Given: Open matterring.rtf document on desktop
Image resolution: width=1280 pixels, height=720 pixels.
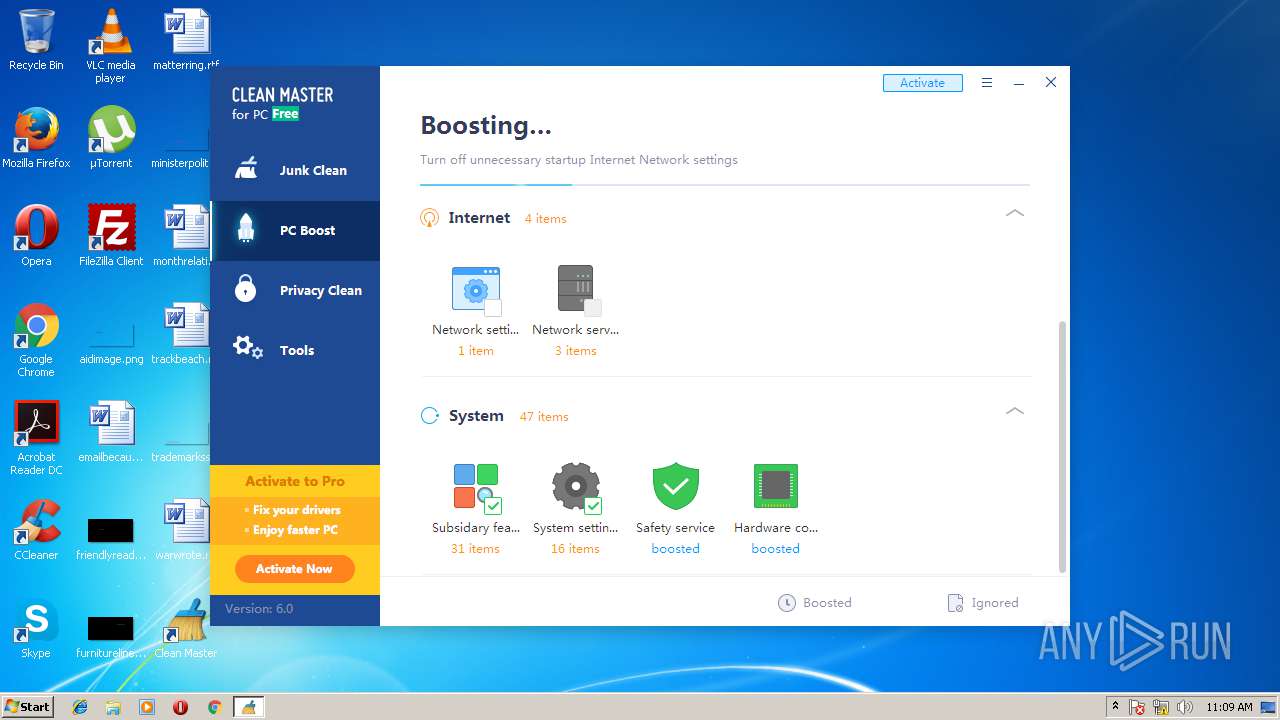Looking at the screenshot, I should point(186,40).
